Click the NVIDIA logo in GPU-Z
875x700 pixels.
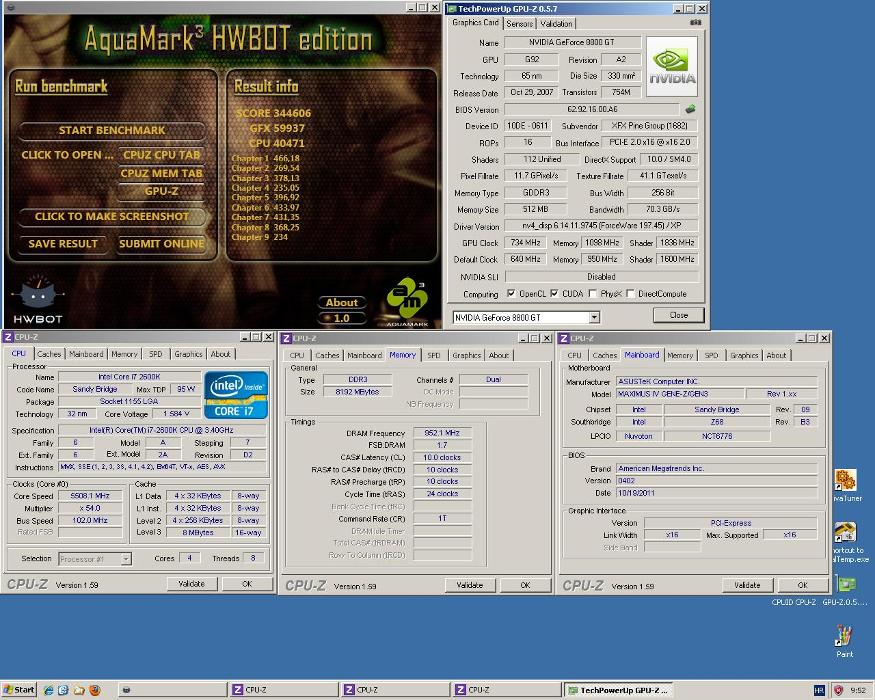[x=672, y=66]
